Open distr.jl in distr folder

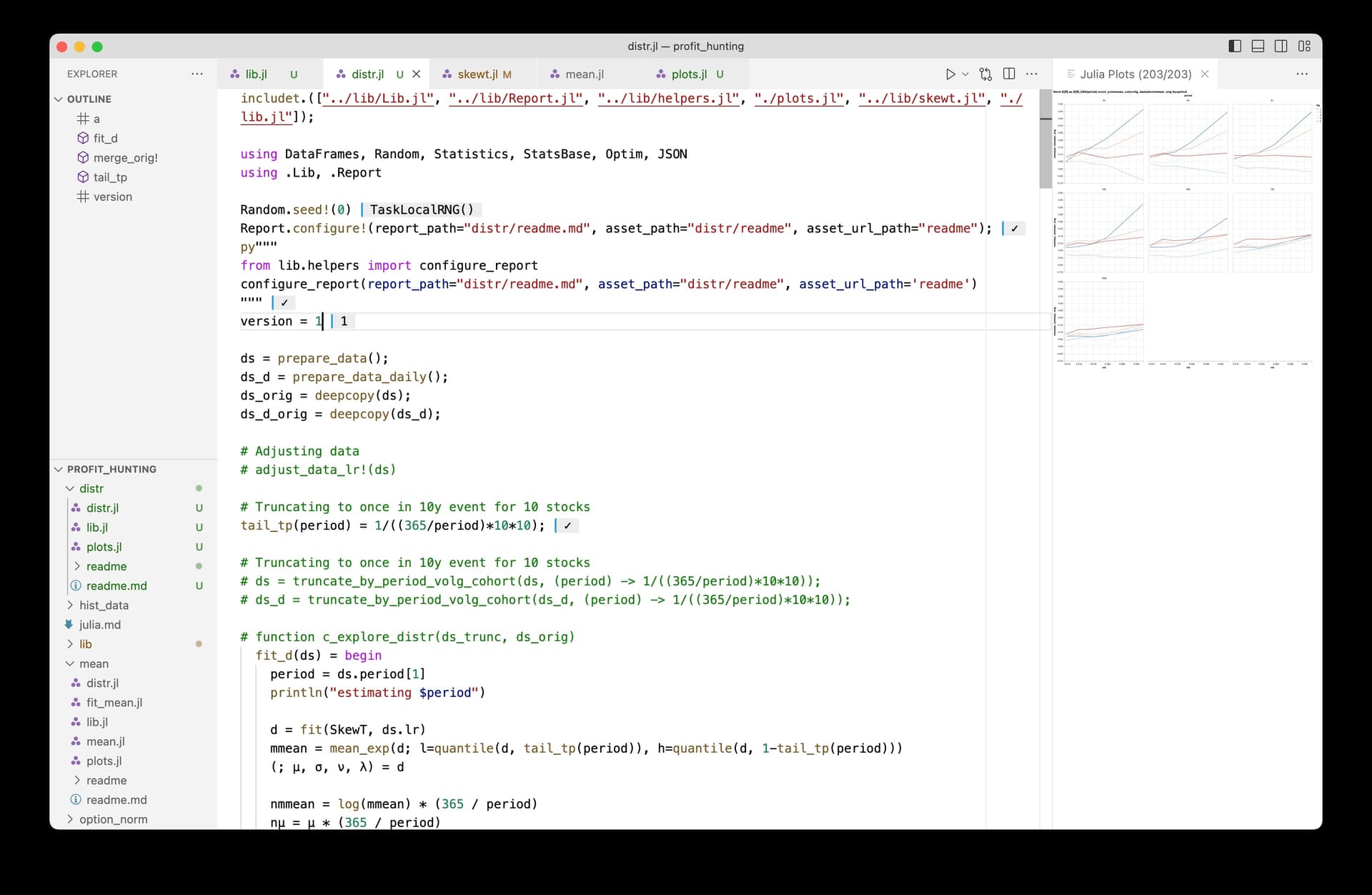coord(134,508)
